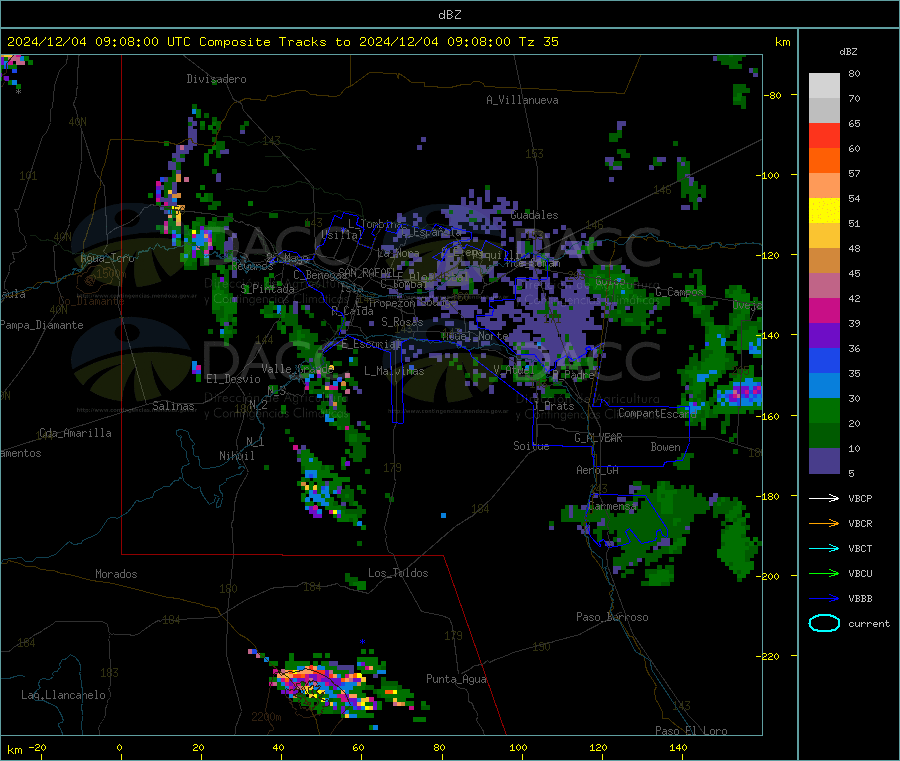900x761 pixels.
Task: Click the G_ALVEAR map label
Action: coord(598,438)
